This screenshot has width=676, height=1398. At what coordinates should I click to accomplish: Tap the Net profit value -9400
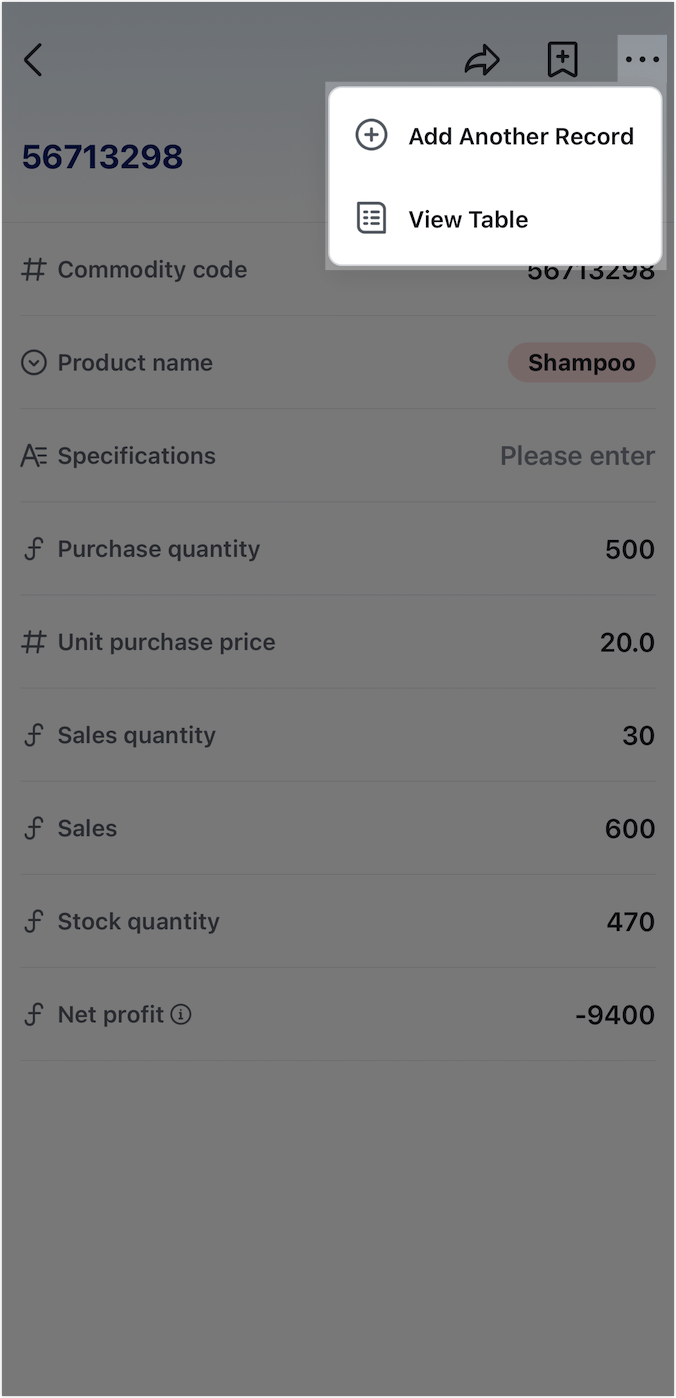click(x=615, y=1015)
